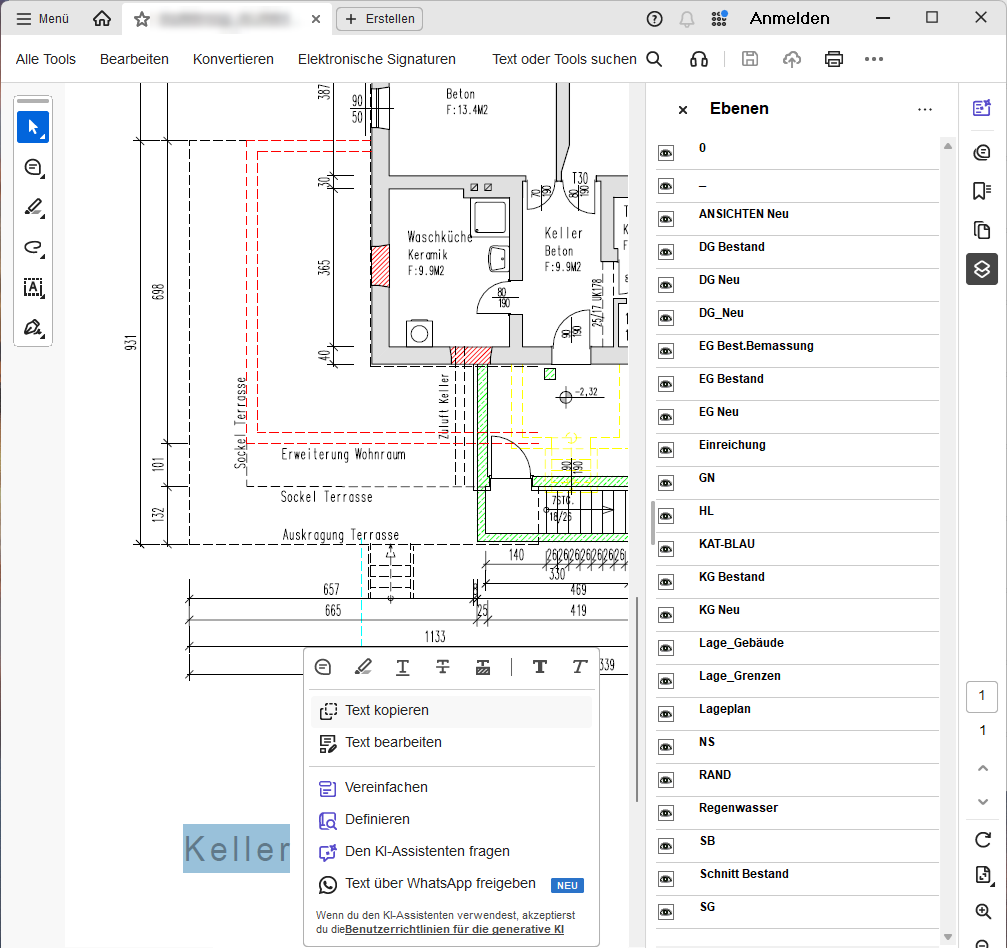Underline selected text from popup toolbar

click(403, 667)
